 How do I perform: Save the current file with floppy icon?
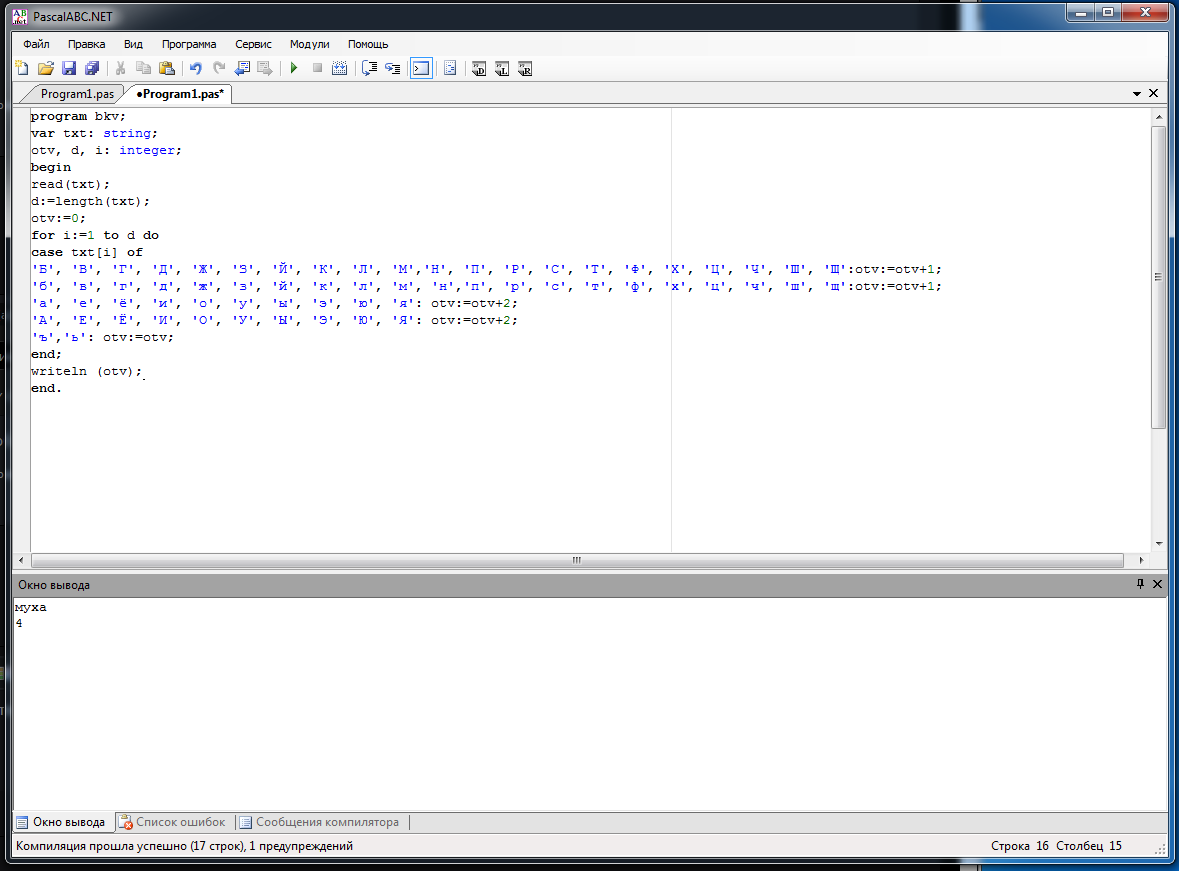69,69
